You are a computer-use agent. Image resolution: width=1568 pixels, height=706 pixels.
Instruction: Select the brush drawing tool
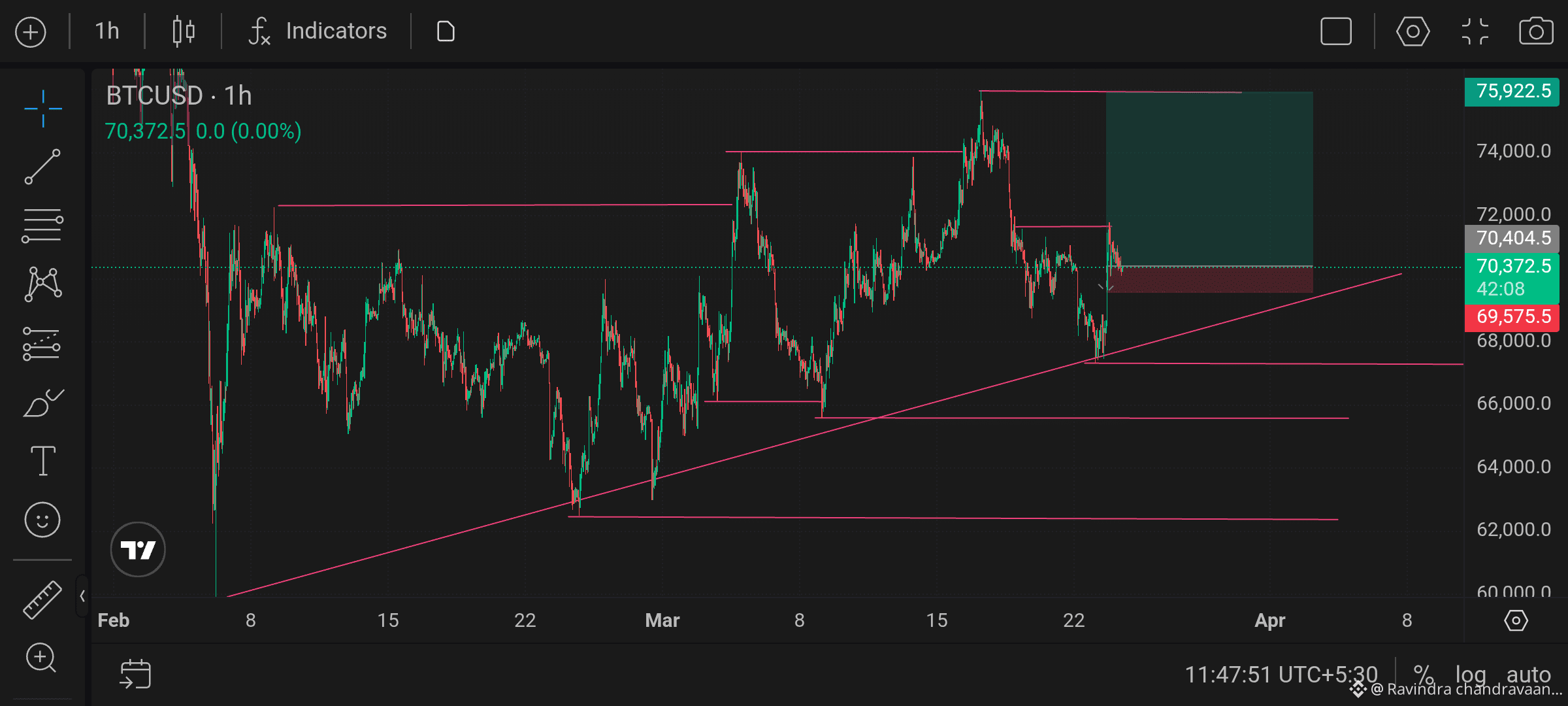[x=43, y=403]
